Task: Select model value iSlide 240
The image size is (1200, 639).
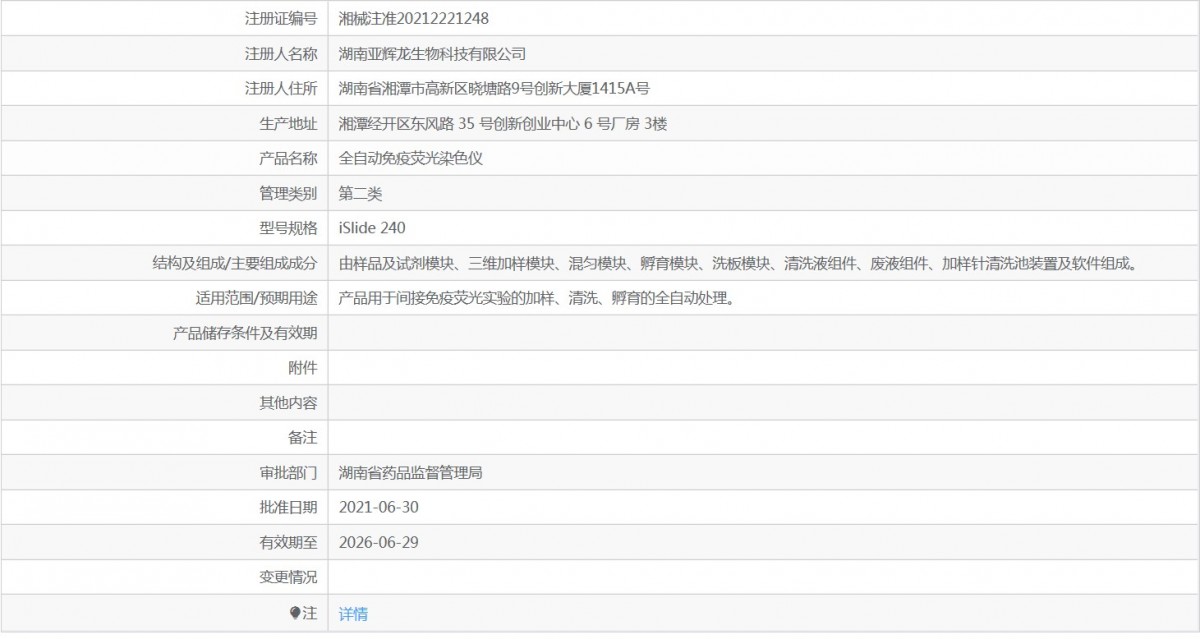Action: (x=372, y=228)
